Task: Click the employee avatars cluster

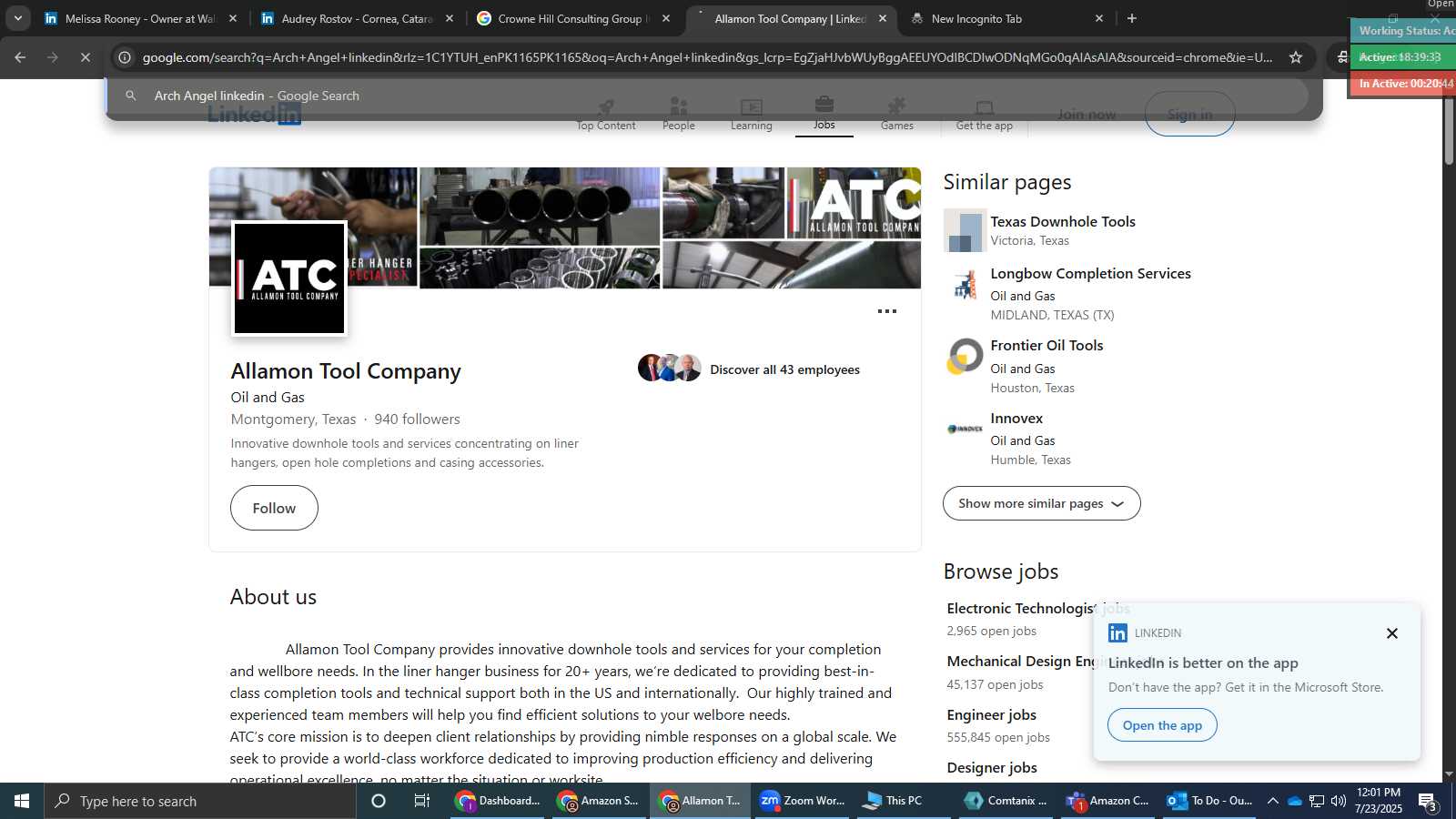Action: pyautogui.click(x=670, y=368)
